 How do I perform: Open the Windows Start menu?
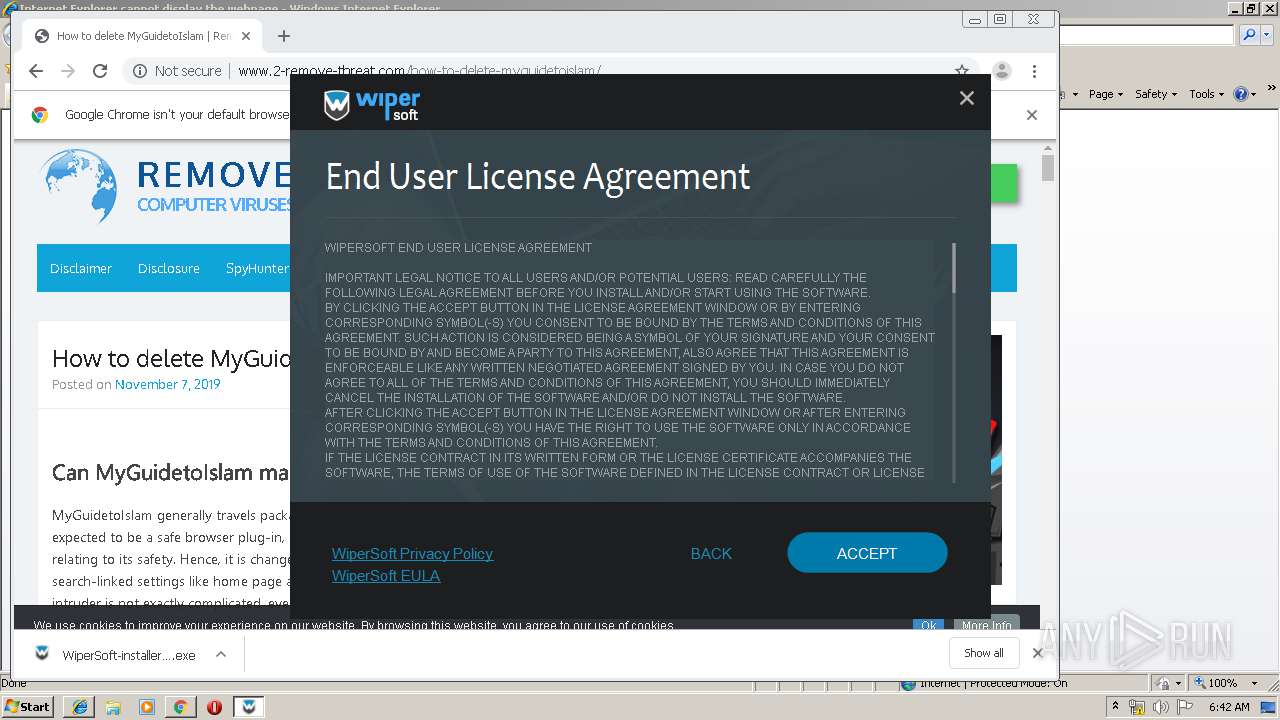(x=28, y=706)
